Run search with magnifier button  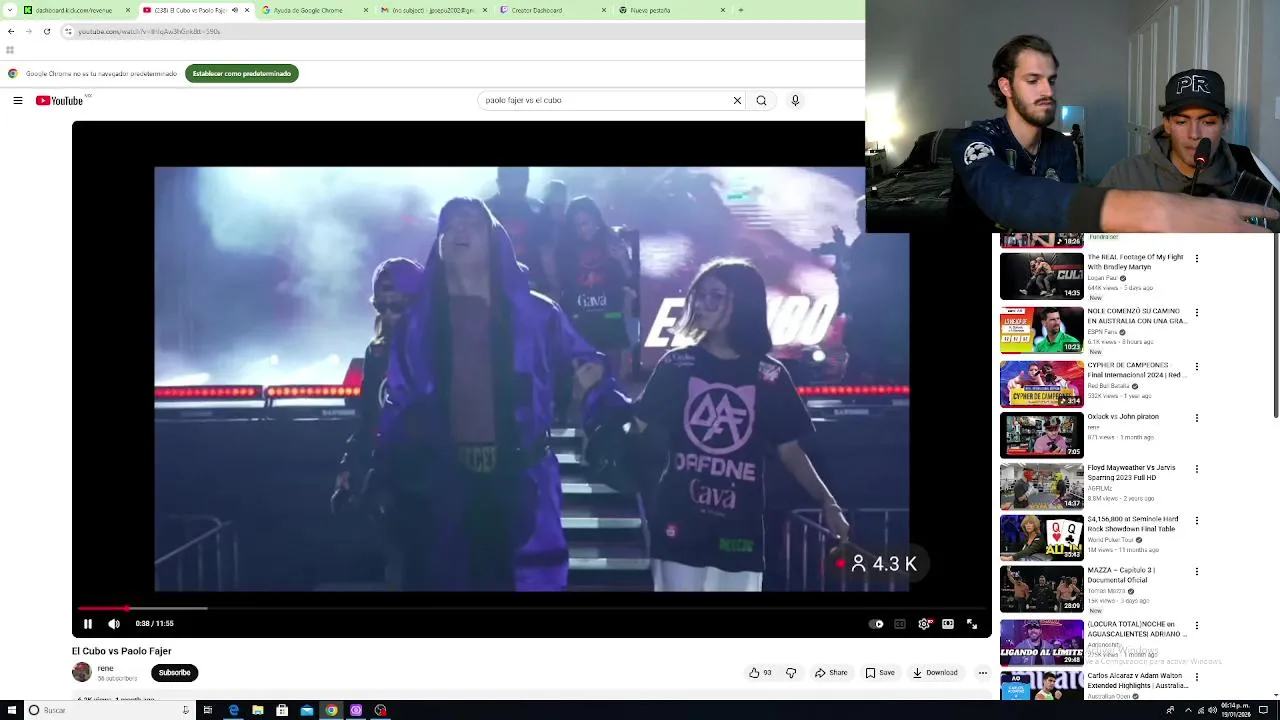click(x=761, y=100)
